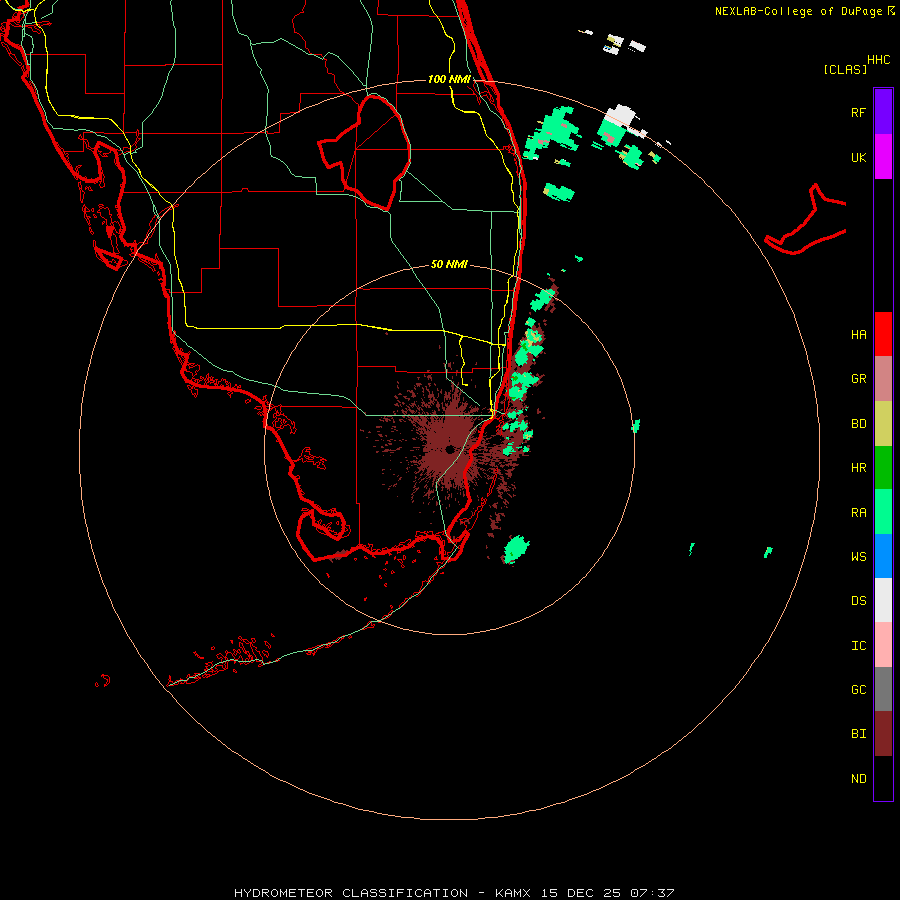This screenshot has height=900, width=900.
Task: Select the dusty pink GR legend swatch
Action: coord(883,379)
